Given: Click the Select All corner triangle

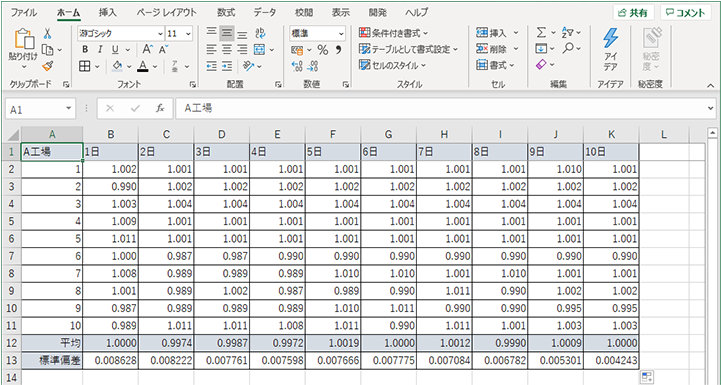Looking at the screenshot, I should point(12,135).
